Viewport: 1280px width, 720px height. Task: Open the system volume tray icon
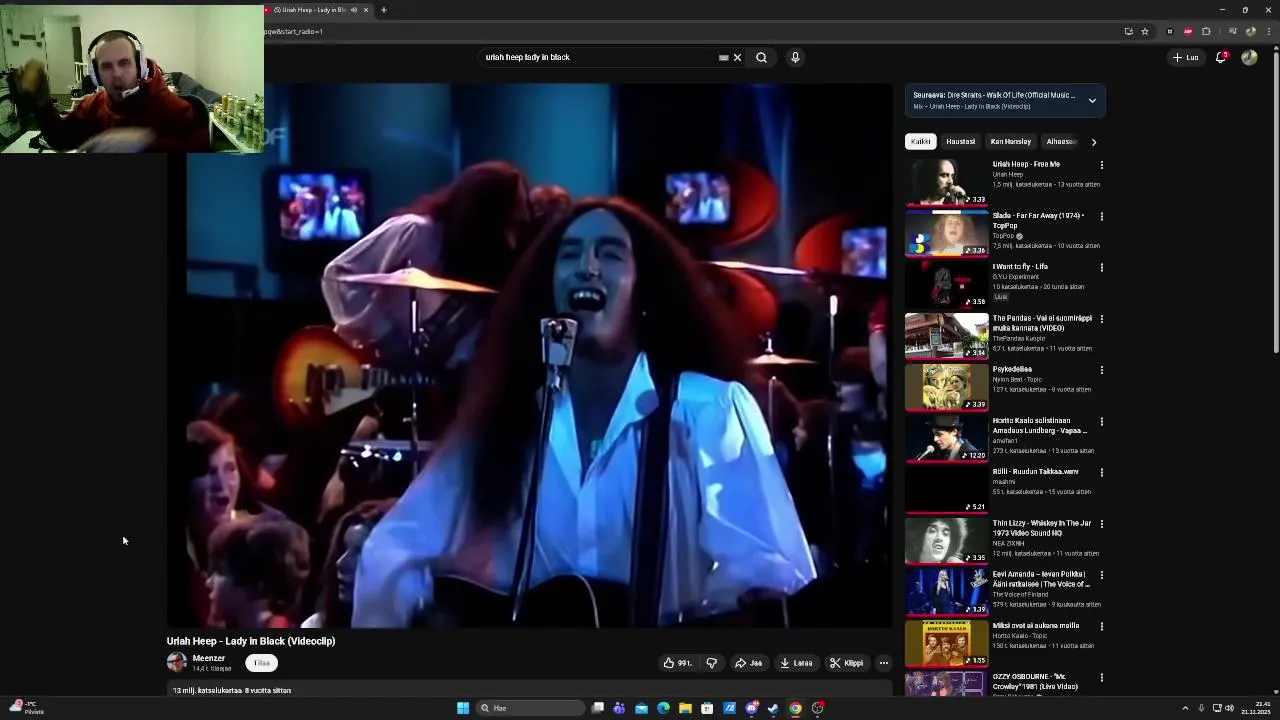[1229, 708]
